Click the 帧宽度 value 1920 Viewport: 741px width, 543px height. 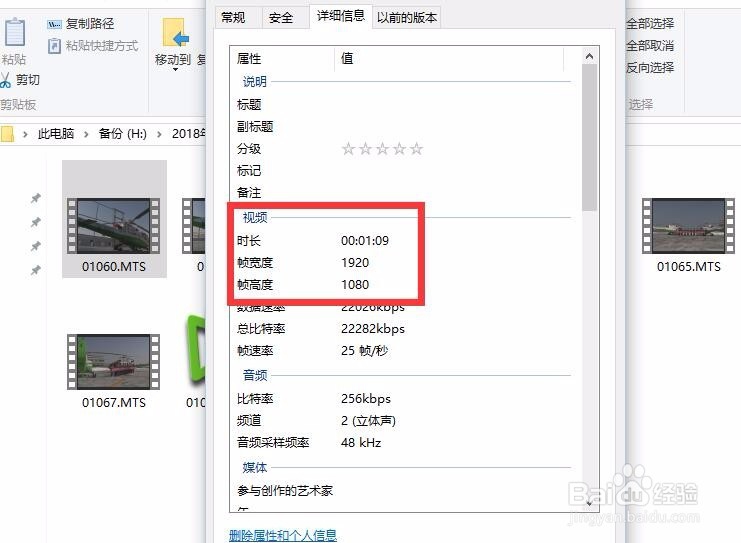(355, 263)
